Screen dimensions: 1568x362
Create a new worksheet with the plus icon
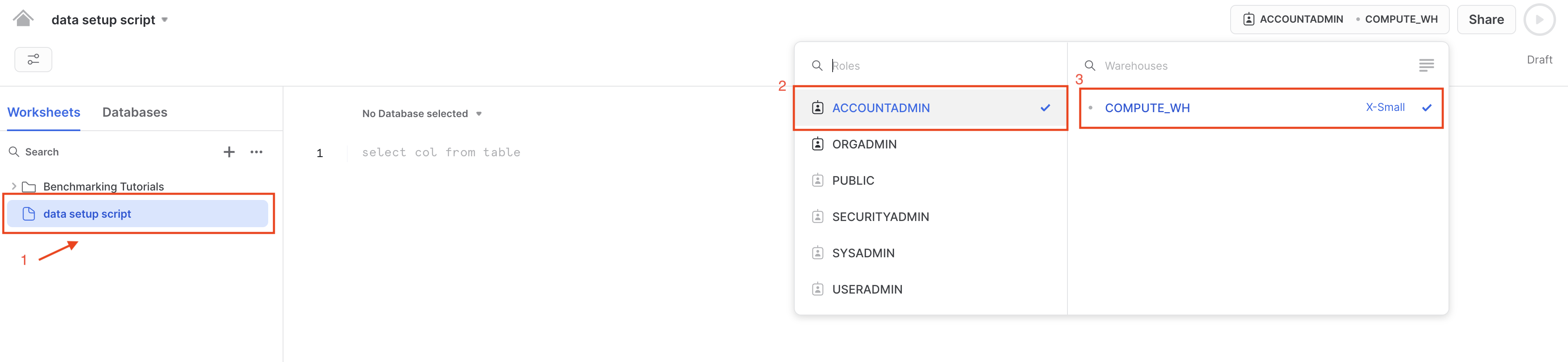[229, 152]
